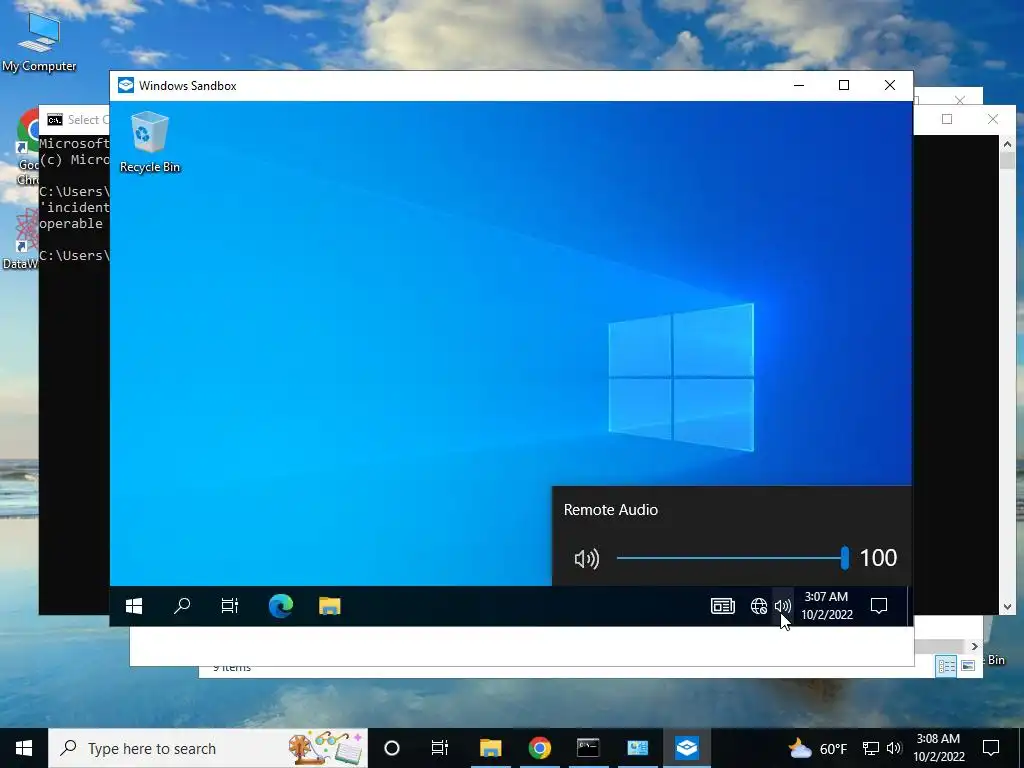Open Task View in the sandbox taskbar
The width and height of the screenshot is (1024, 768).
coord(230,606)
